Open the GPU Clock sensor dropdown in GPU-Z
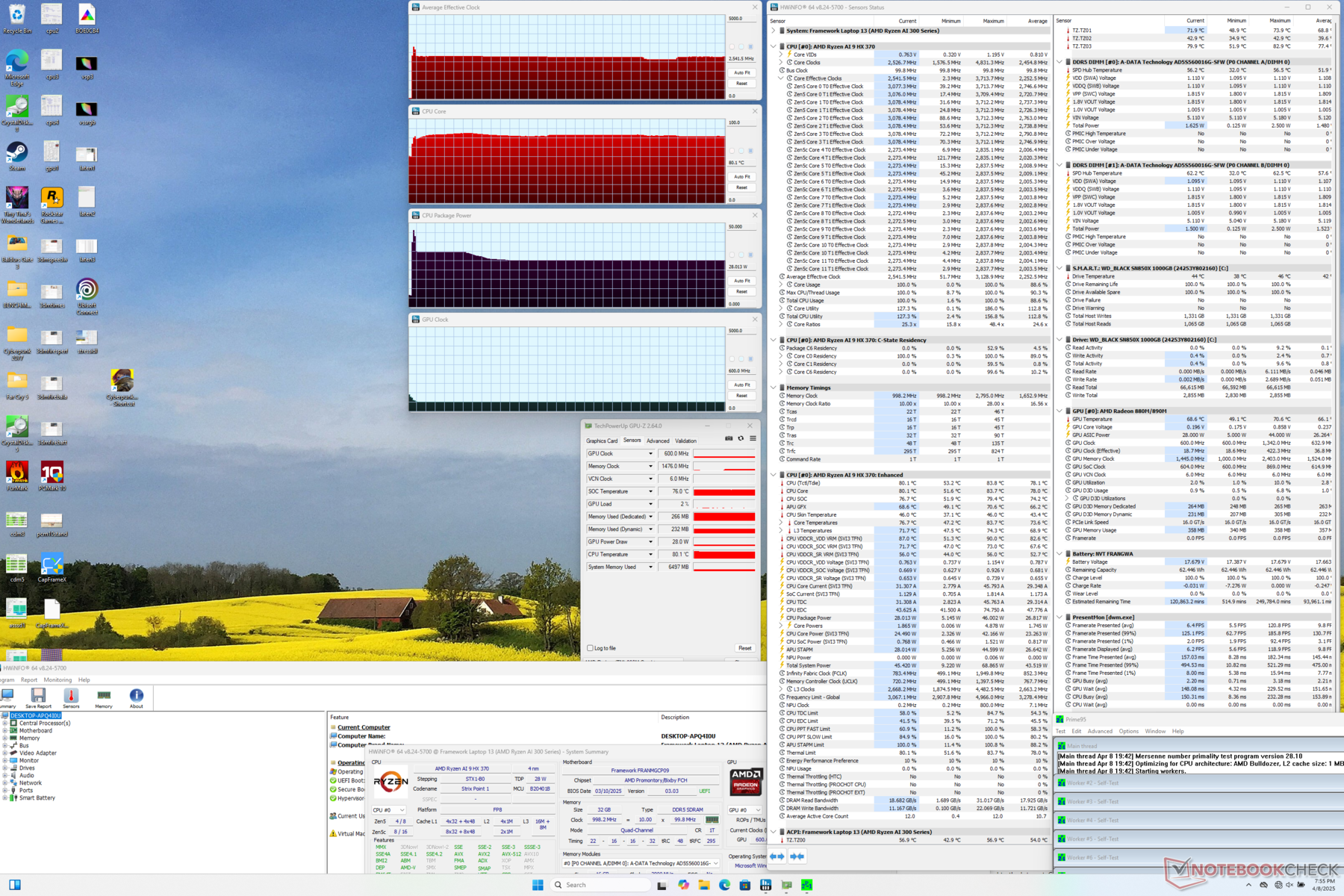This screenshot has height=896, width=1344. [650, 454]
